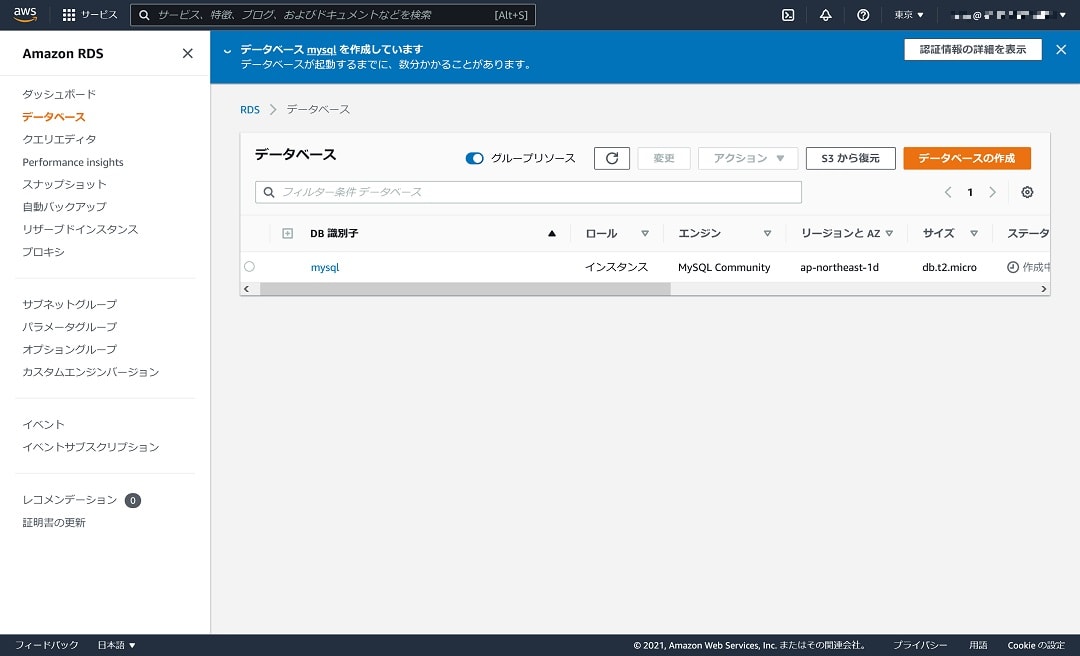Open プロキシ in sidebar
Image resolution: width=1080 pixels, height=656 pixels.
(43, 252)
